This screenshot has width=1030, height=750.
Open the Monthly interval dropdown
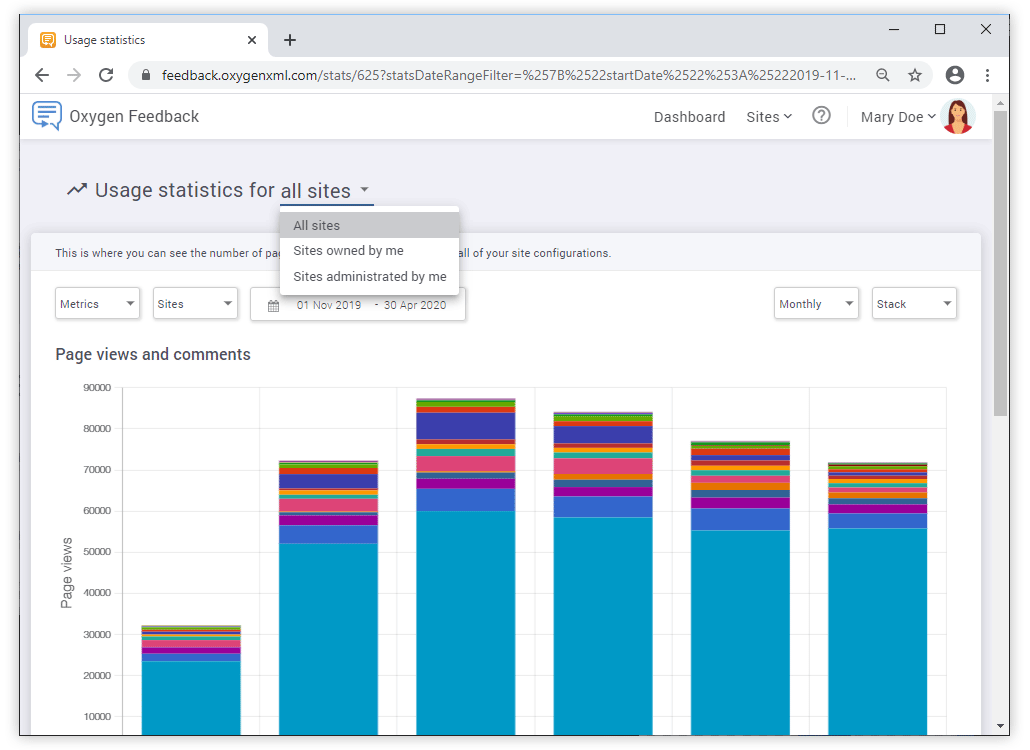coord(816,303)
